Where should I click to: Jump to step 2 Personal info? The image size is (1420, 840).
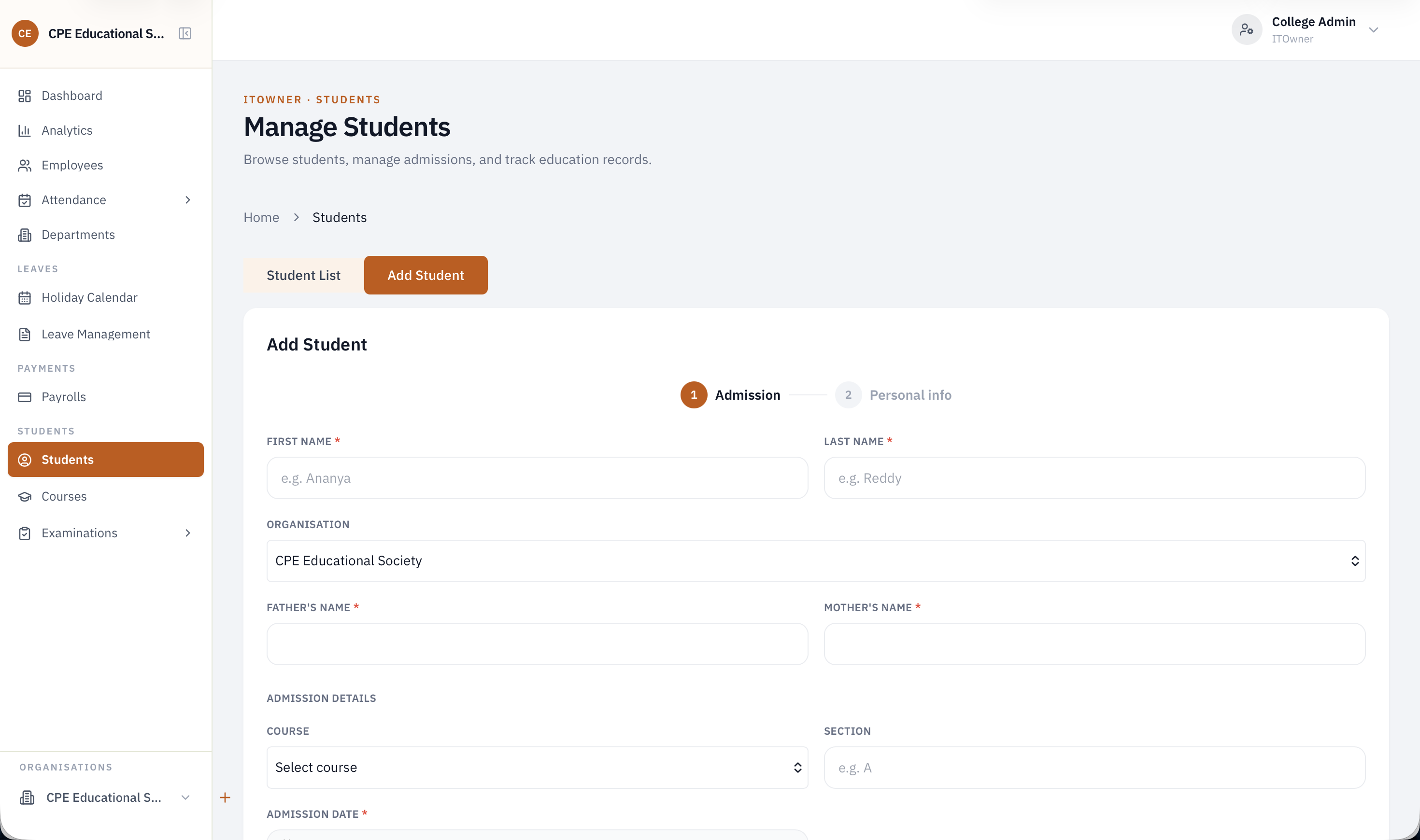(893, 395)
